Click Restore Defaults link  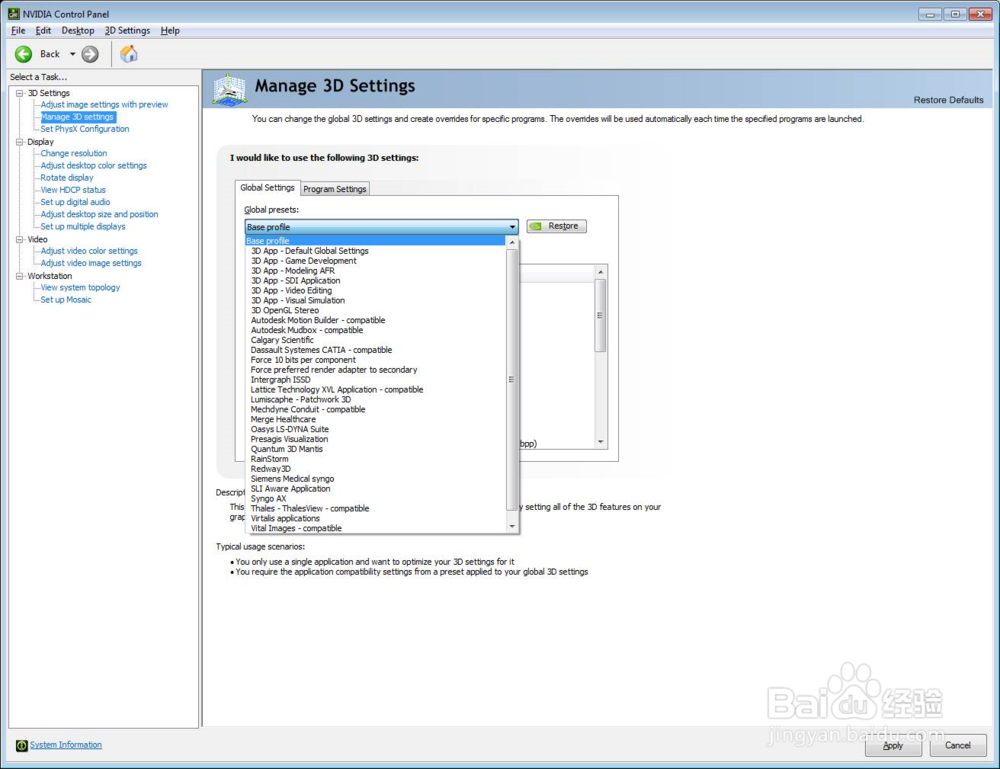click(x=948, y=100)
